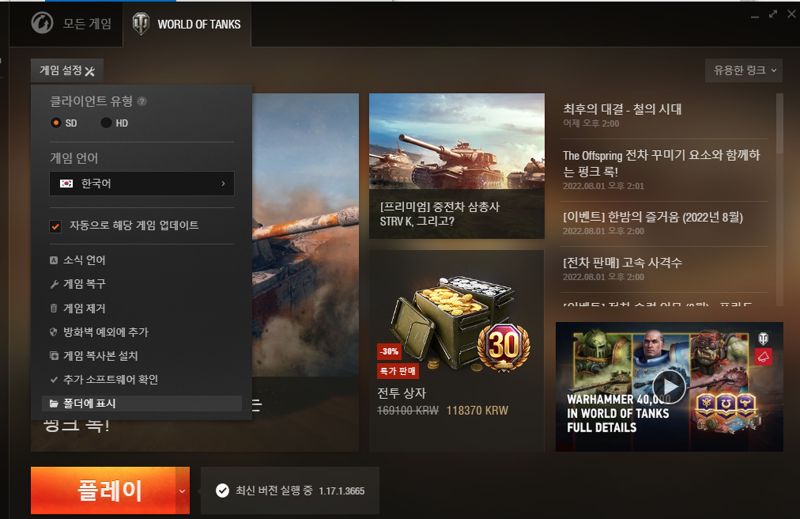The image size is (800, 519).
Task: Click the World of Tanks shield icon
Action: pyautogui.click(x=141, y=23)
